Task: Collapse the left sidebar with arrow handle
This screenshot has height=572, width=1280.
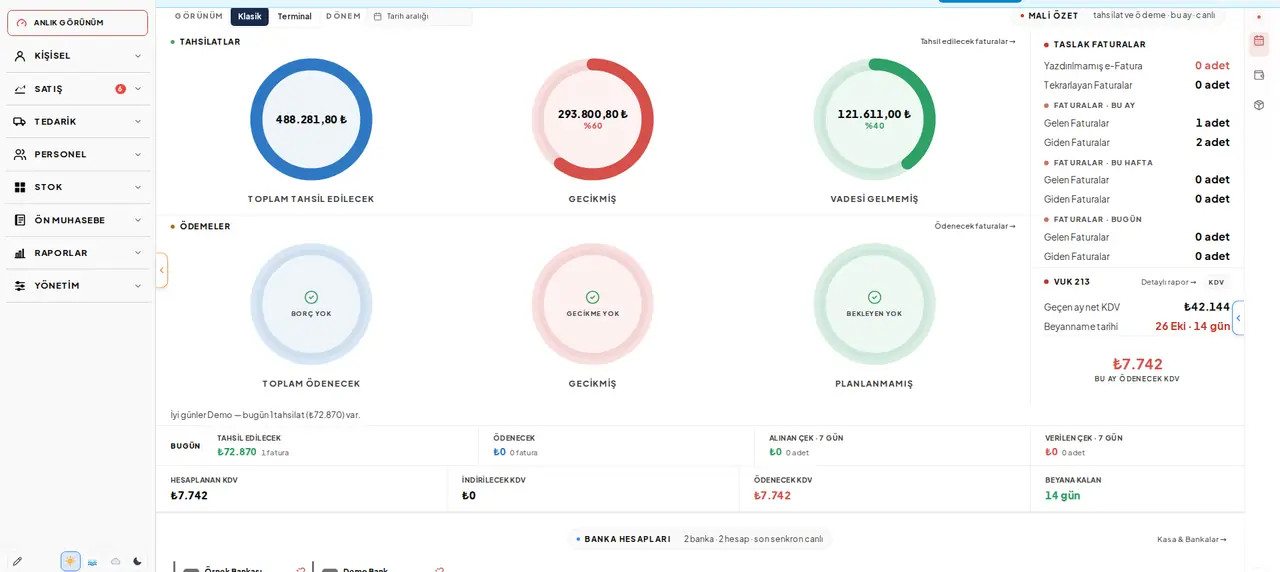Action: tap(161, 270)
